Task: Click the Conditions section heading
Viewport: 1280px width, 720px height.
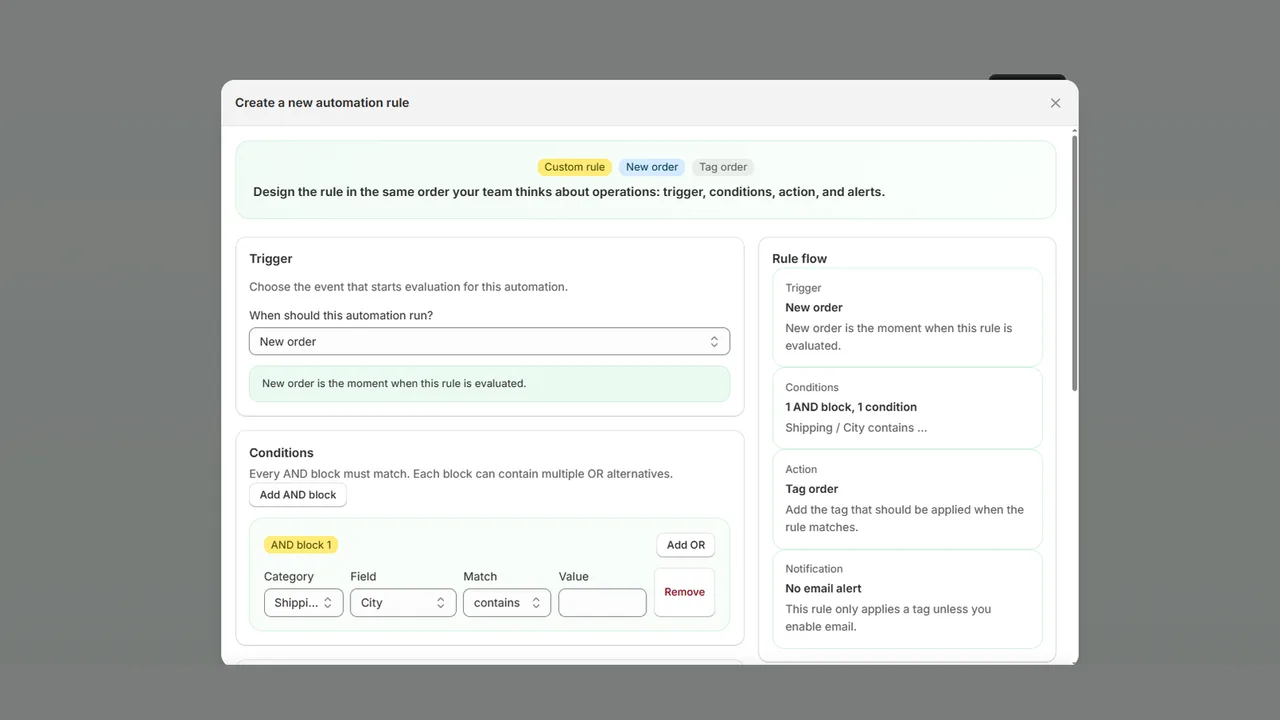Action: (x=281, y=453)
